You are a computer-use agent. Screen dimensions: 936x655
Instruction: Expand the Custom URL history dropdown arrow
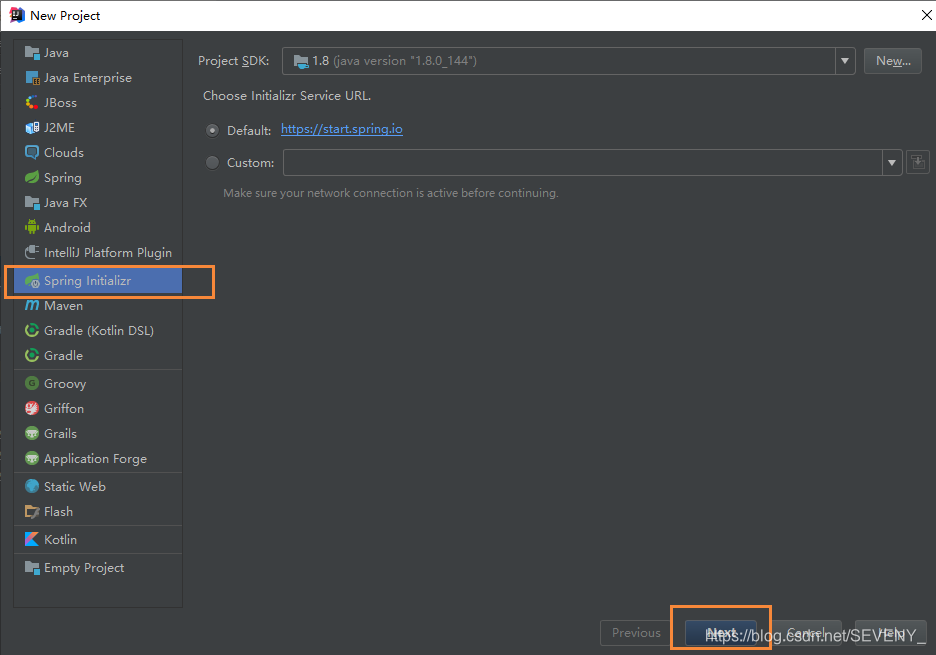[x=892, y=162]
